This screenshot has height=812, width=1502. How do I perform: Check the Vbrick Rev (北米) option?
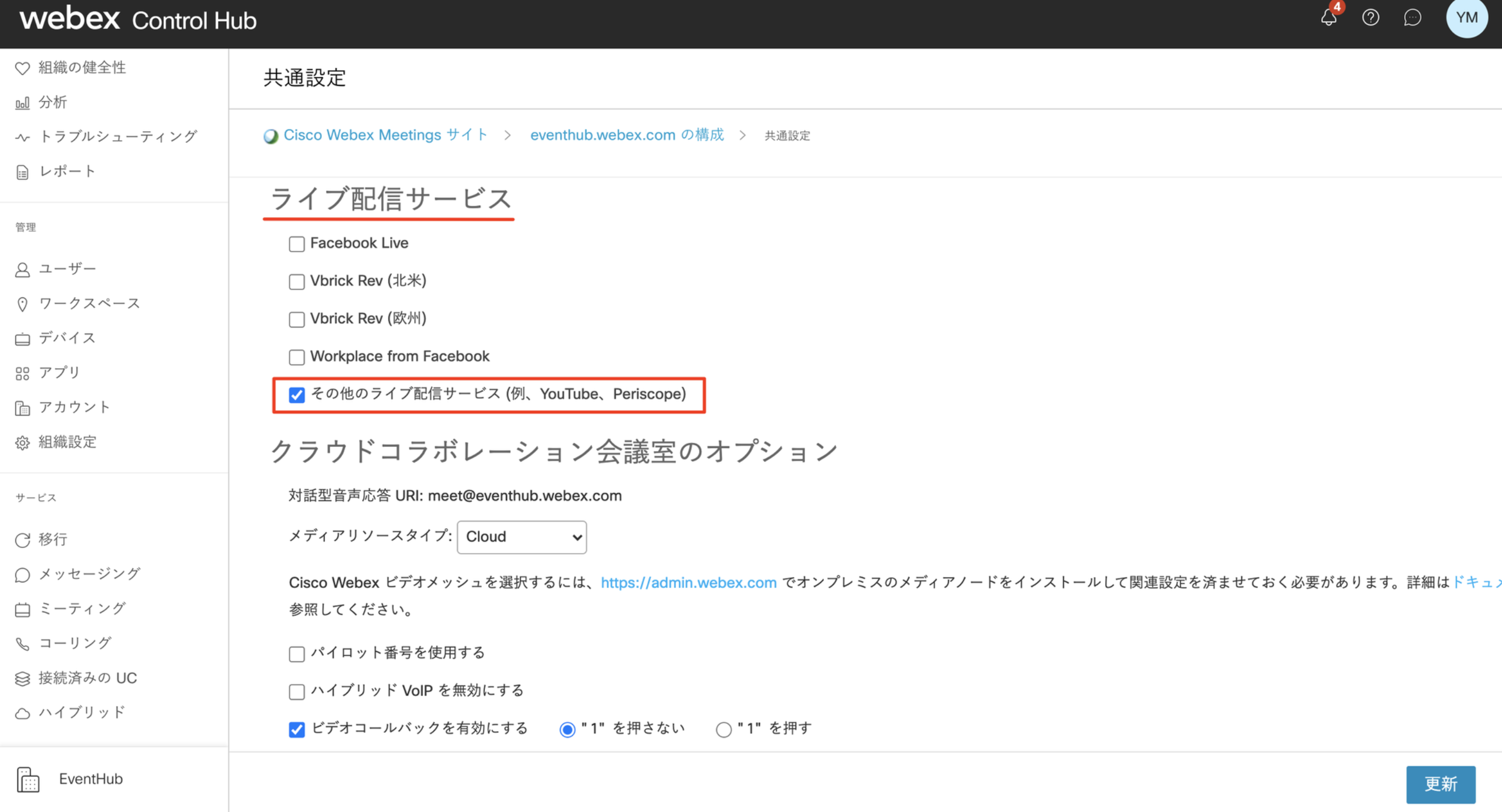coord(297,282)
